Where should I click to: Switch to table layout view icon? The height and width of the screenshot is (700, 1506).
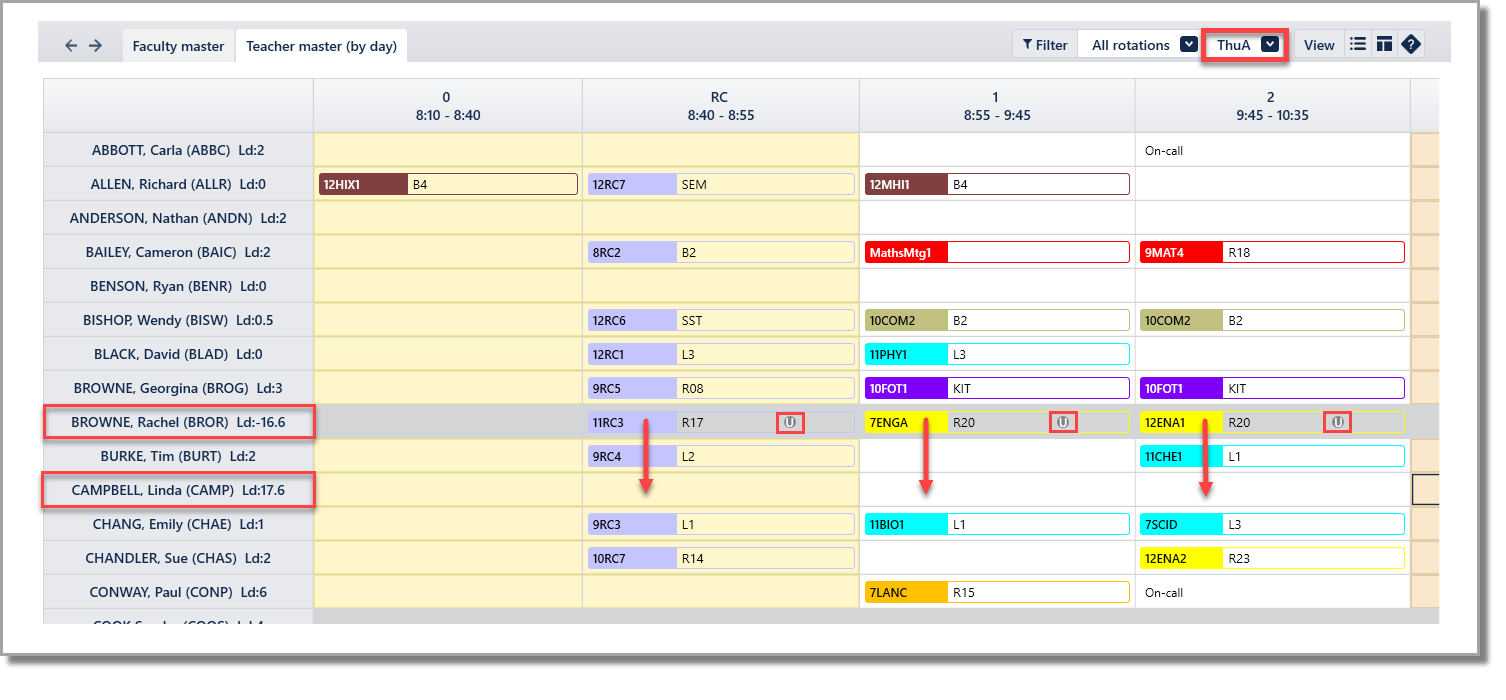tap(1384, 45)
